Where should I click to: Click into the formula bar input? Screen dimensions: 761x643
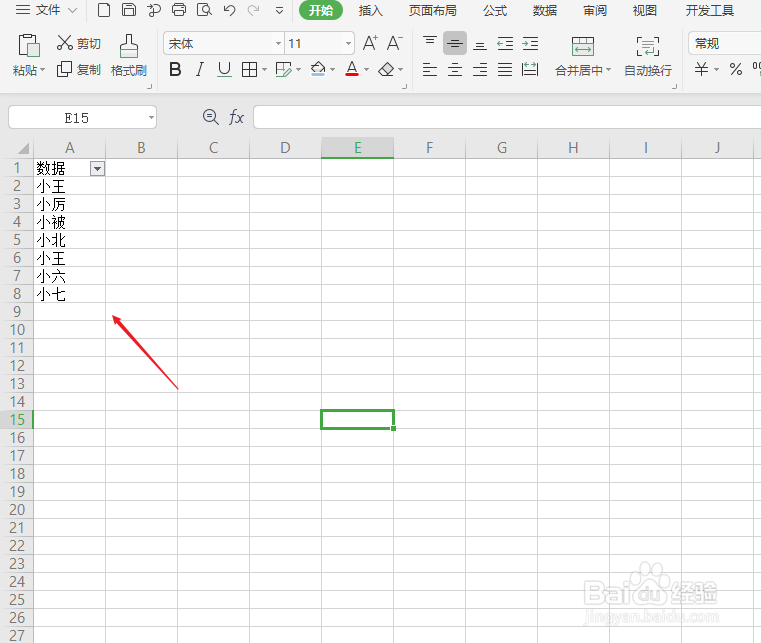click(x=507, y=117)
